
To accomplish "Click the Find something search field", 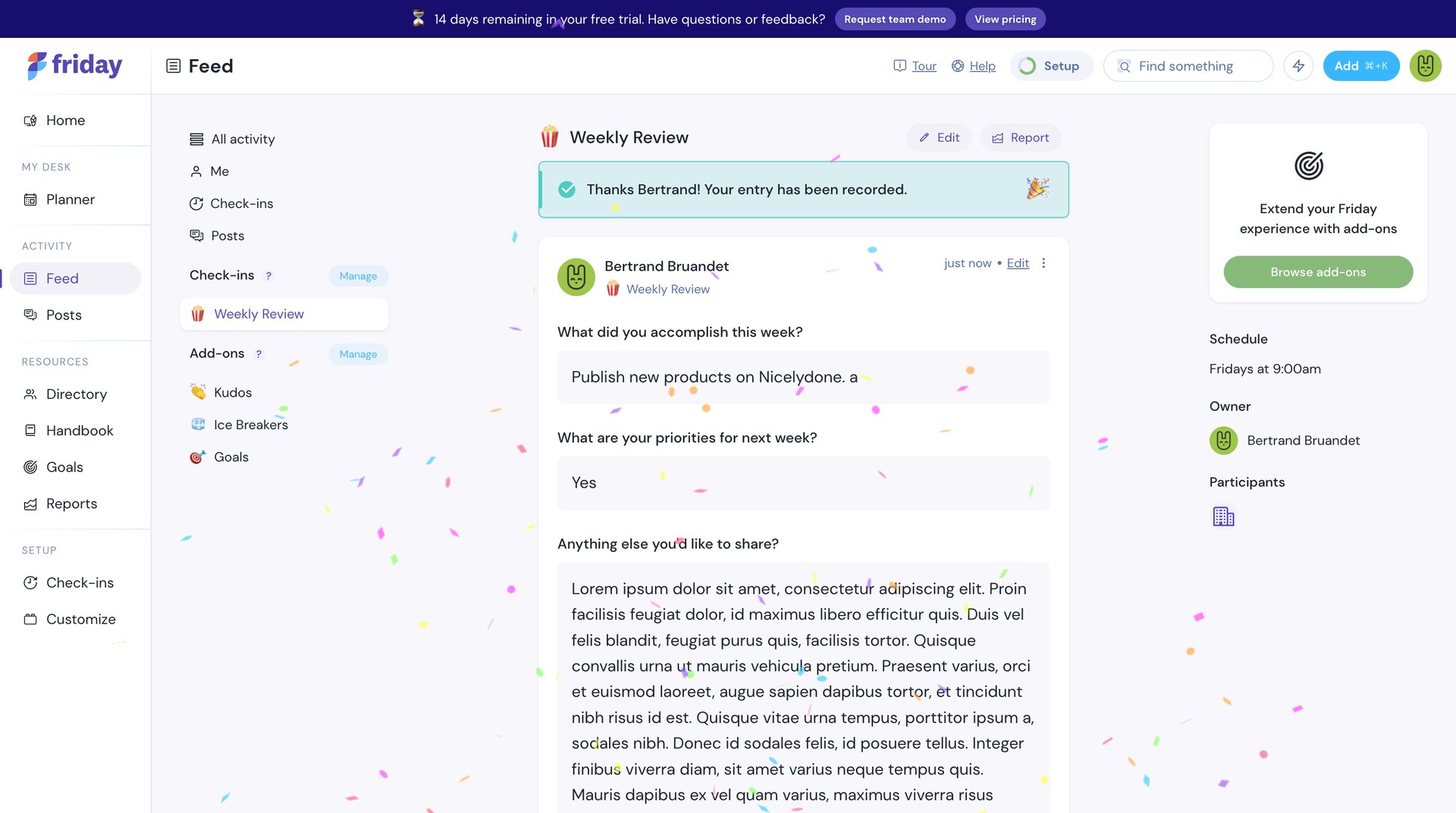I will (1188, 66).
